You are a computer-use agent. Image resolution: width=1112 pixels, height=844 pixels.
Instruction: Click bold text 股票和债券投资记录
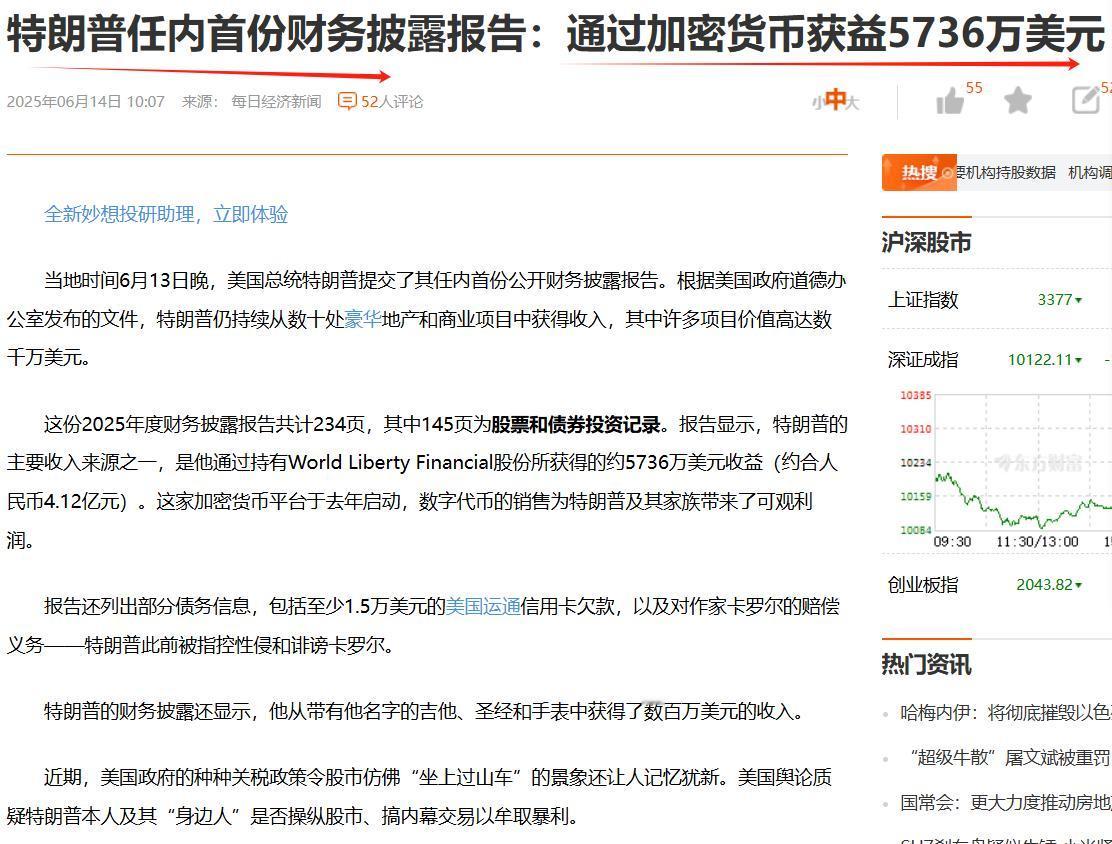576,424
